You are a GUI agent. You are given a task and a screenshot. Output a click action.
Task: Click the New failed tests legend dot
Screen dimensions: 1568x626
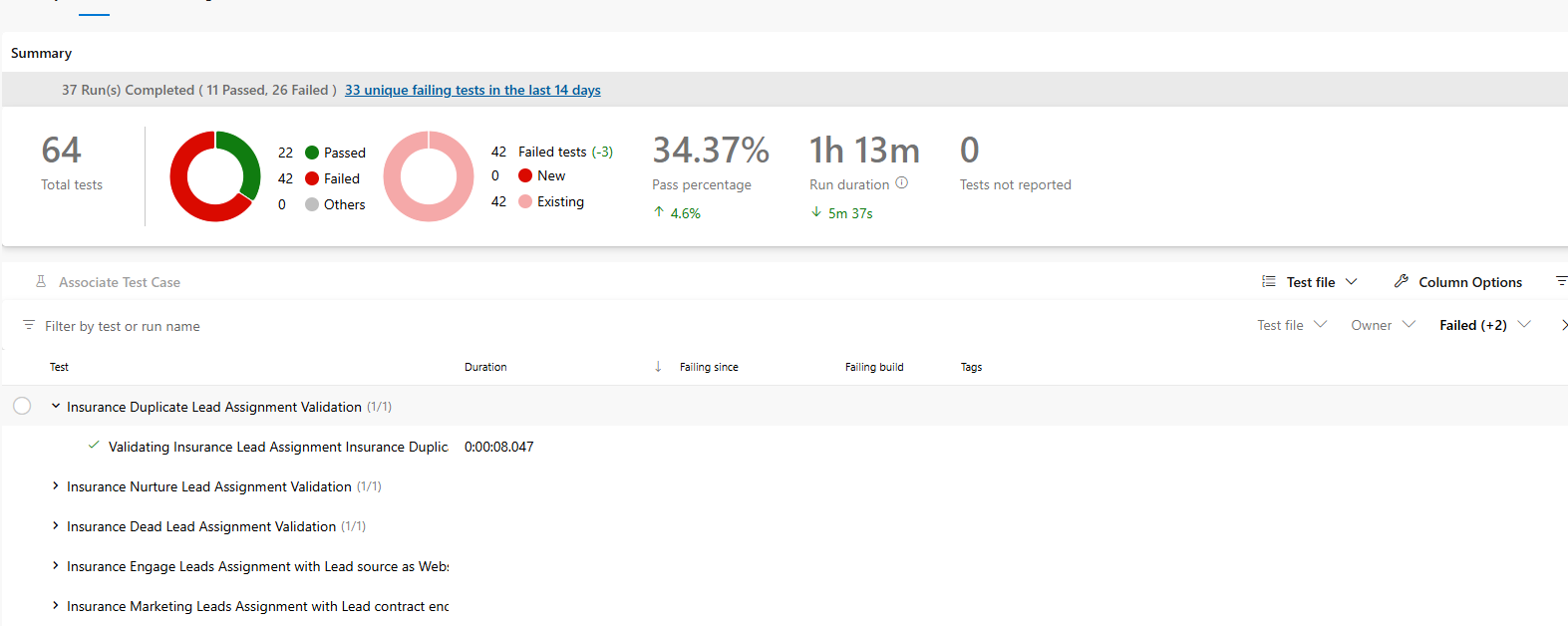[525, 175]
